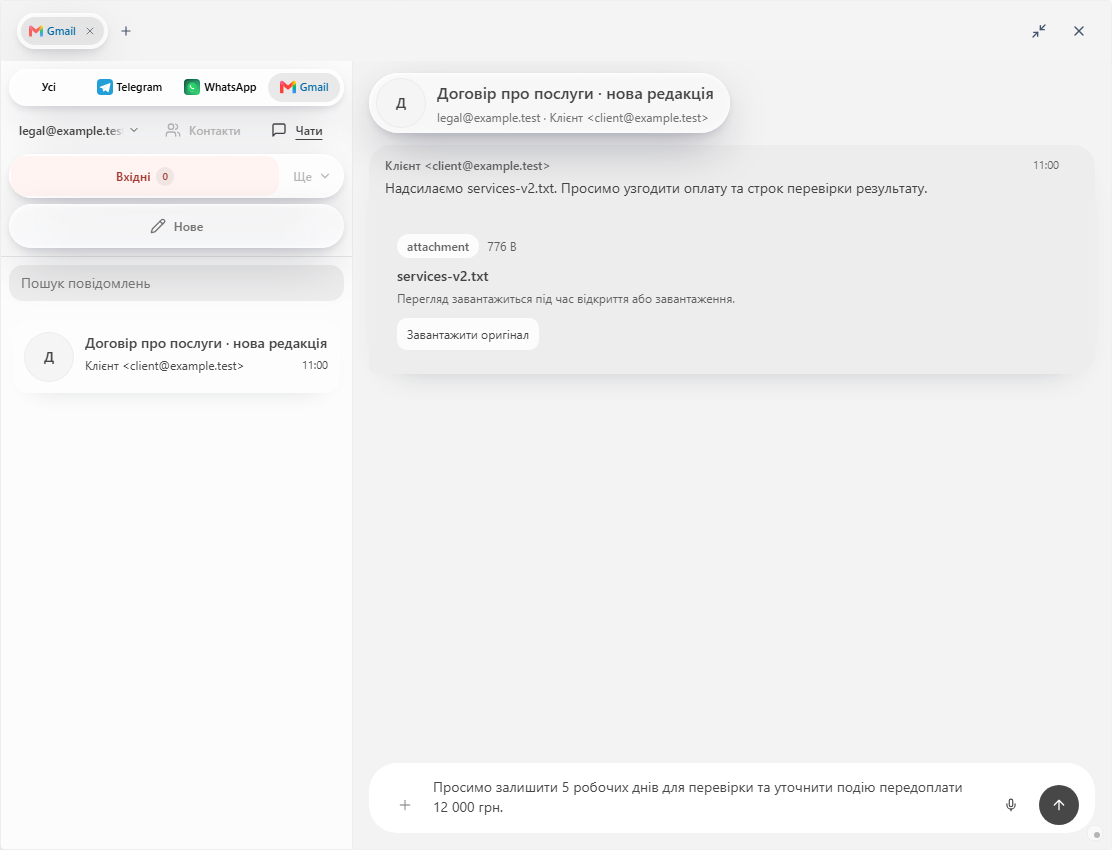
Task: Click the 776 B attachment size text
Action: click(501, 247)
